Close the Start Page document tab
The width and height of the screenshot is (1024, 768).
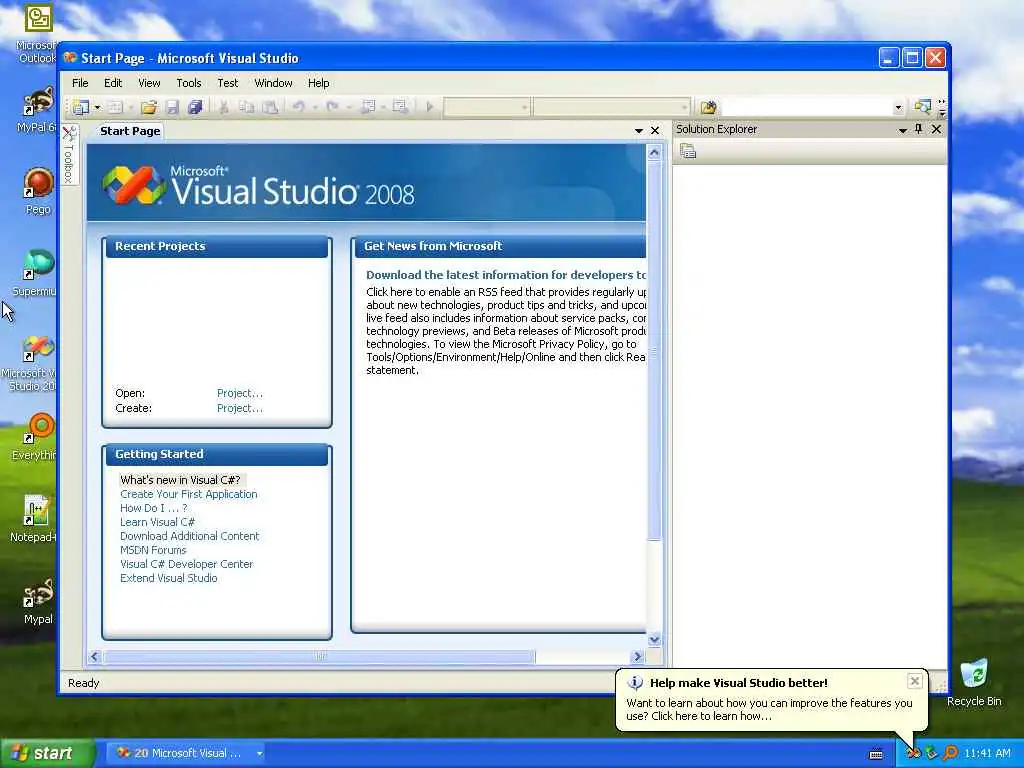tap(655, 131)
